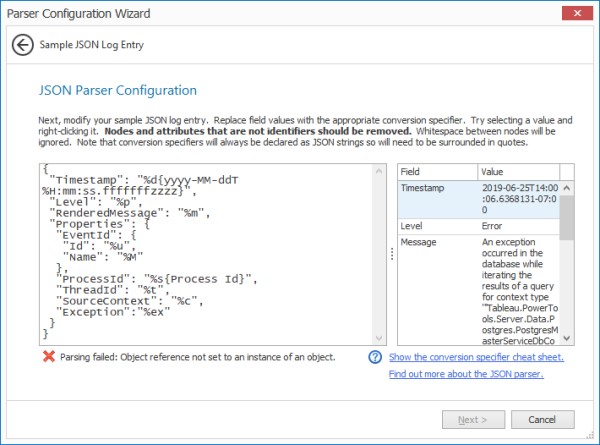
Task: Click the "Exception":"%ex" line
Action: point(113,312)
